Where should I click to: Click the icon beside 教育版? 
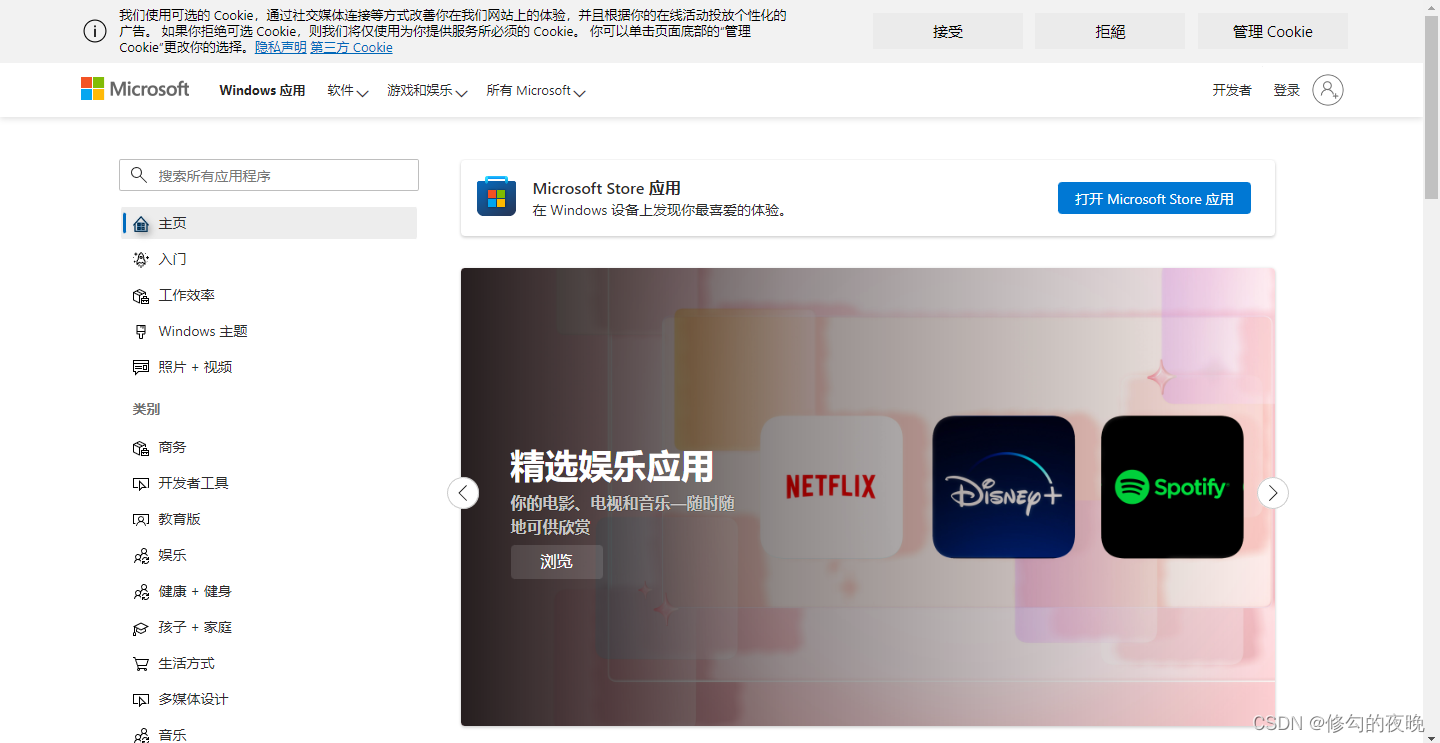tap(141, 519)
